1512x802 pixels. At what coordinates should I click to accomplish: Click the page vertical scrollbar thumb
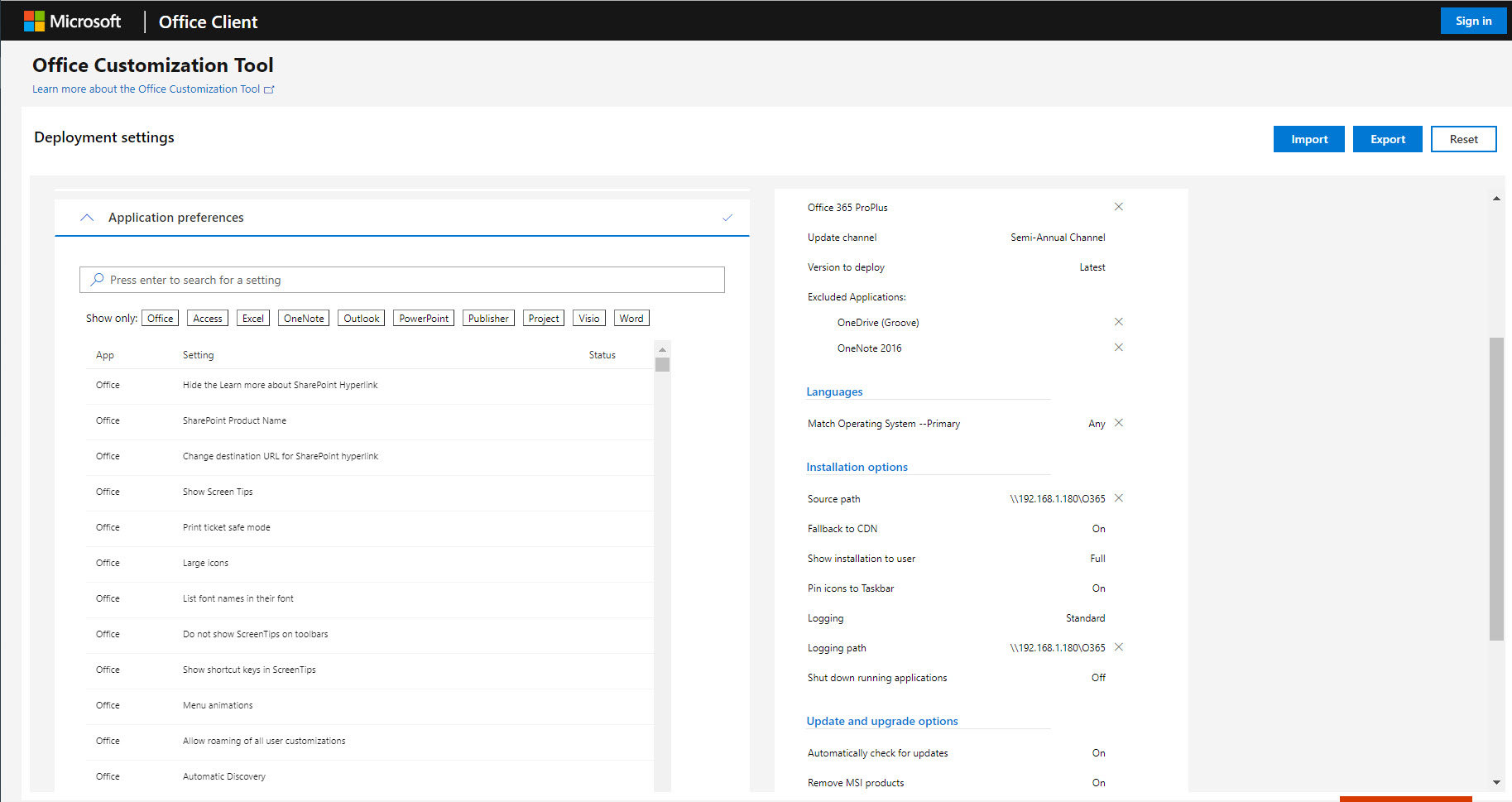tap(1496, 488)
